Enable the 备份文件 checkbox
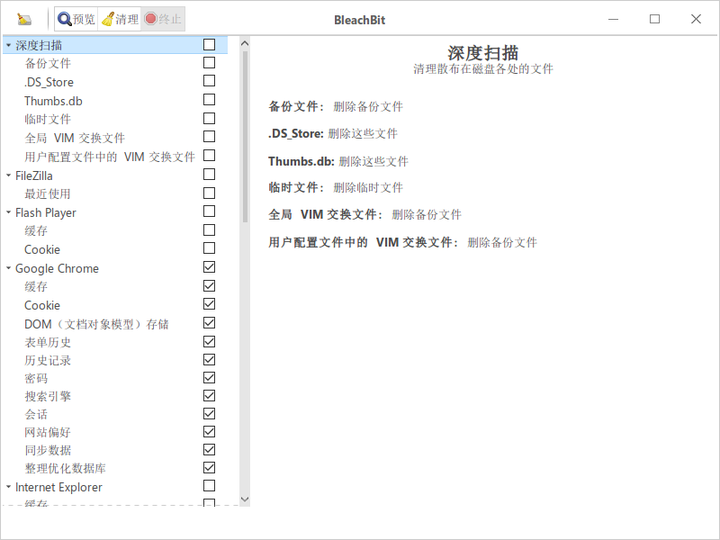Image resolution: width=720 pixels, height=540 pixels. [209, 62]
